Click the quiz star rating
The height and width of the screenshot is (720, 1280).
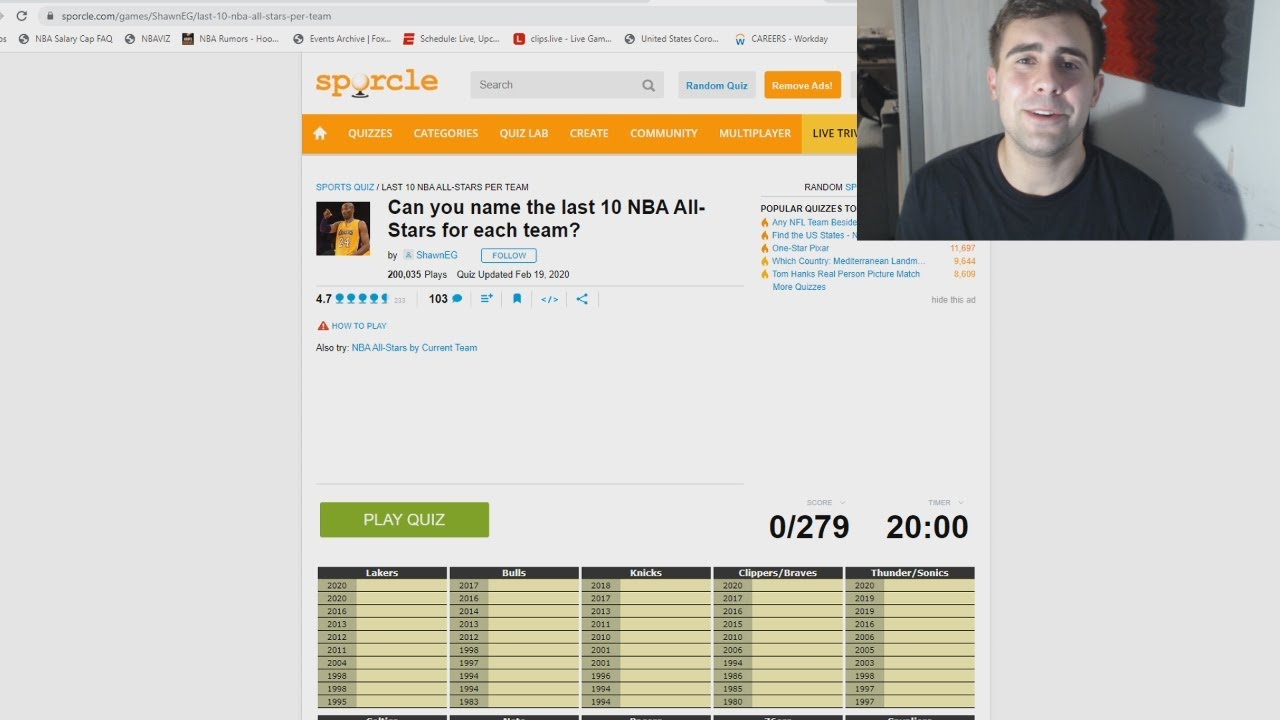(361, 299)
